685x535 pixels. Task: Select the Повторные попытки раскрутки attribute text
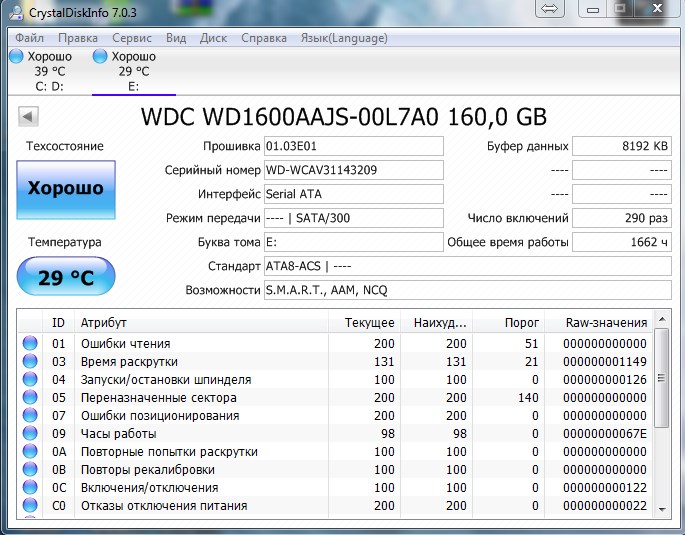point(169,452)
